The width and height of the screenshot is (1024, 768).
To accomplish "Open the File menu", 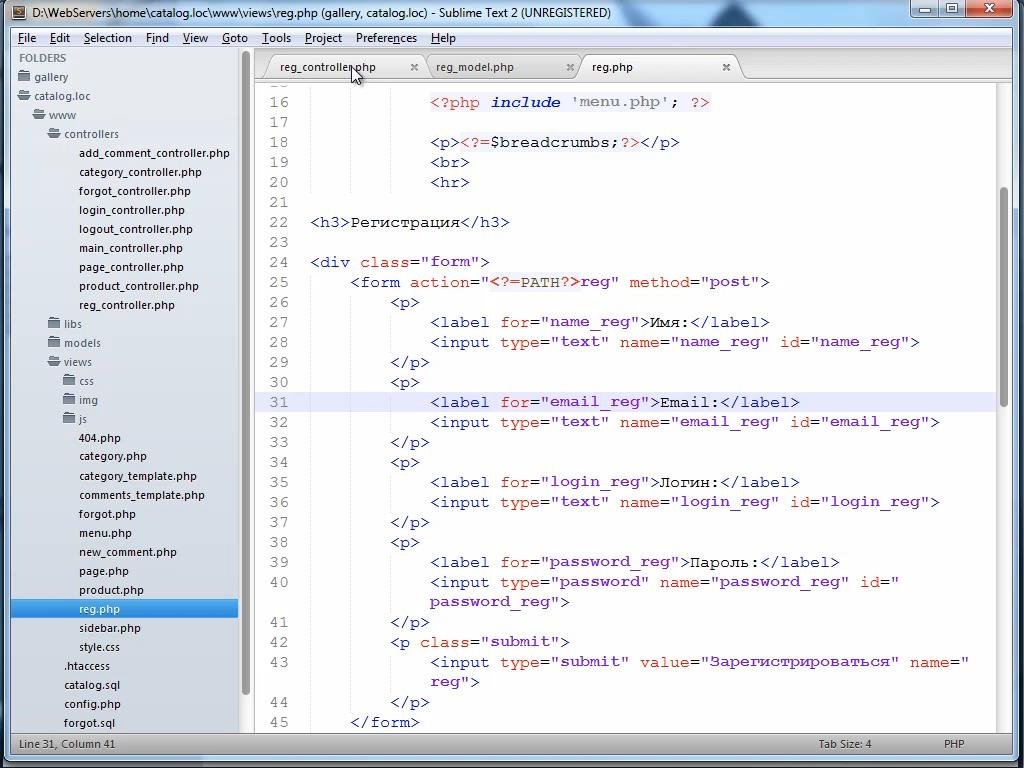I will [x=27, y=38].
